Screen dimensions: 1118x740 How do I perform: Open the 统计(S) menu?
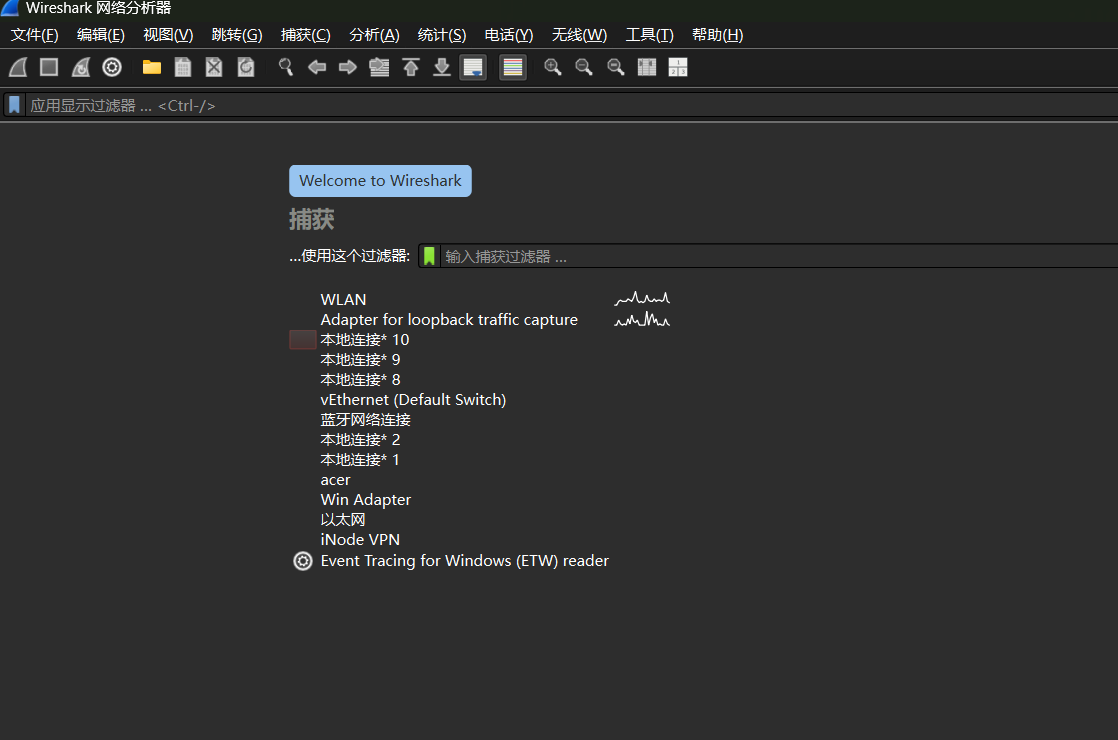[441, 35]
